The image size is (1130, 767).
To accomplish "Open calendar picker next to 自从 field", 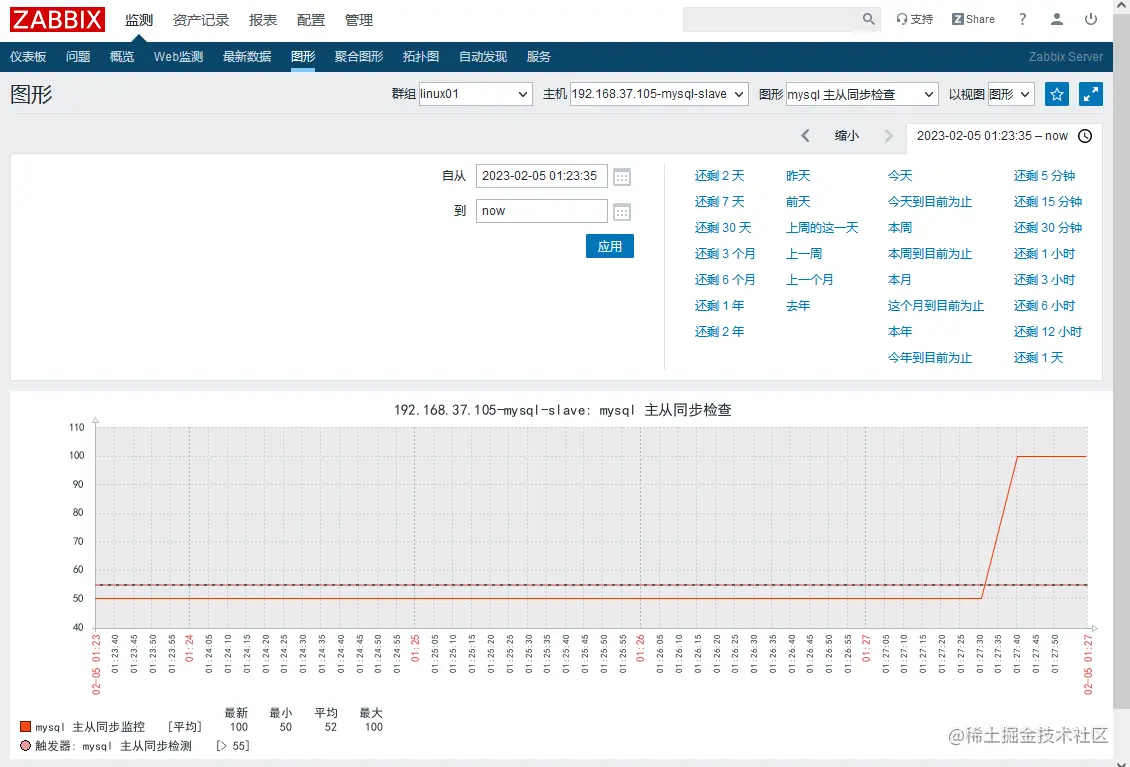I will coord(623,176).
